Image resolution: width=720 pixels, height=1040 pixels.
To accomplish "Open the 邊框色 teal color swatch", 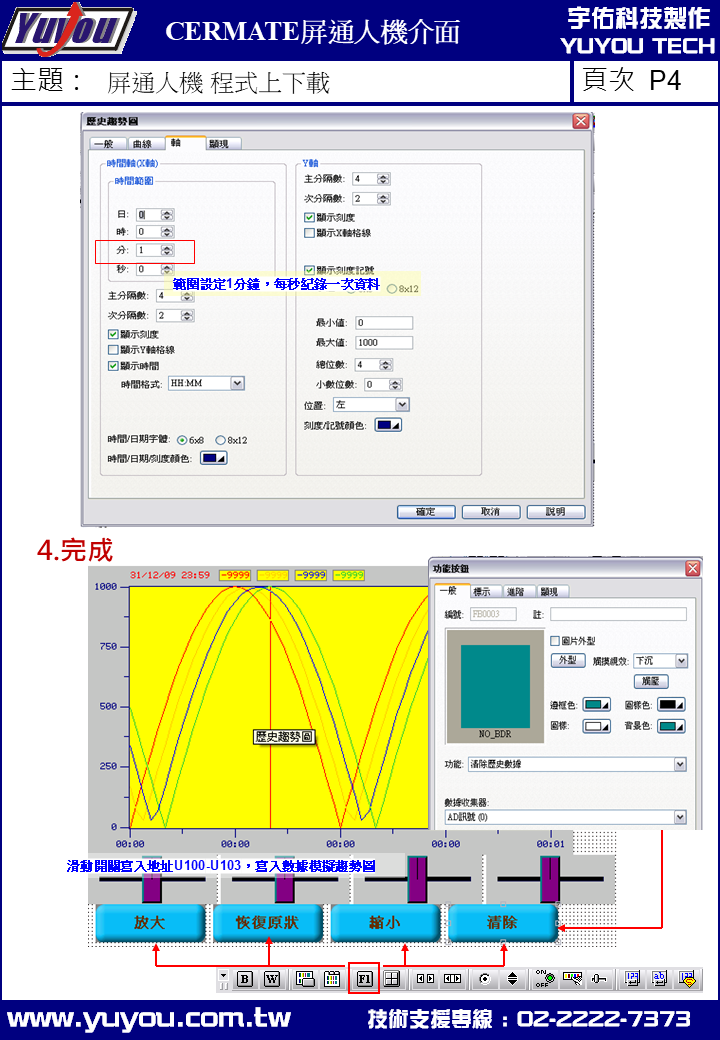I will [597, 705].
